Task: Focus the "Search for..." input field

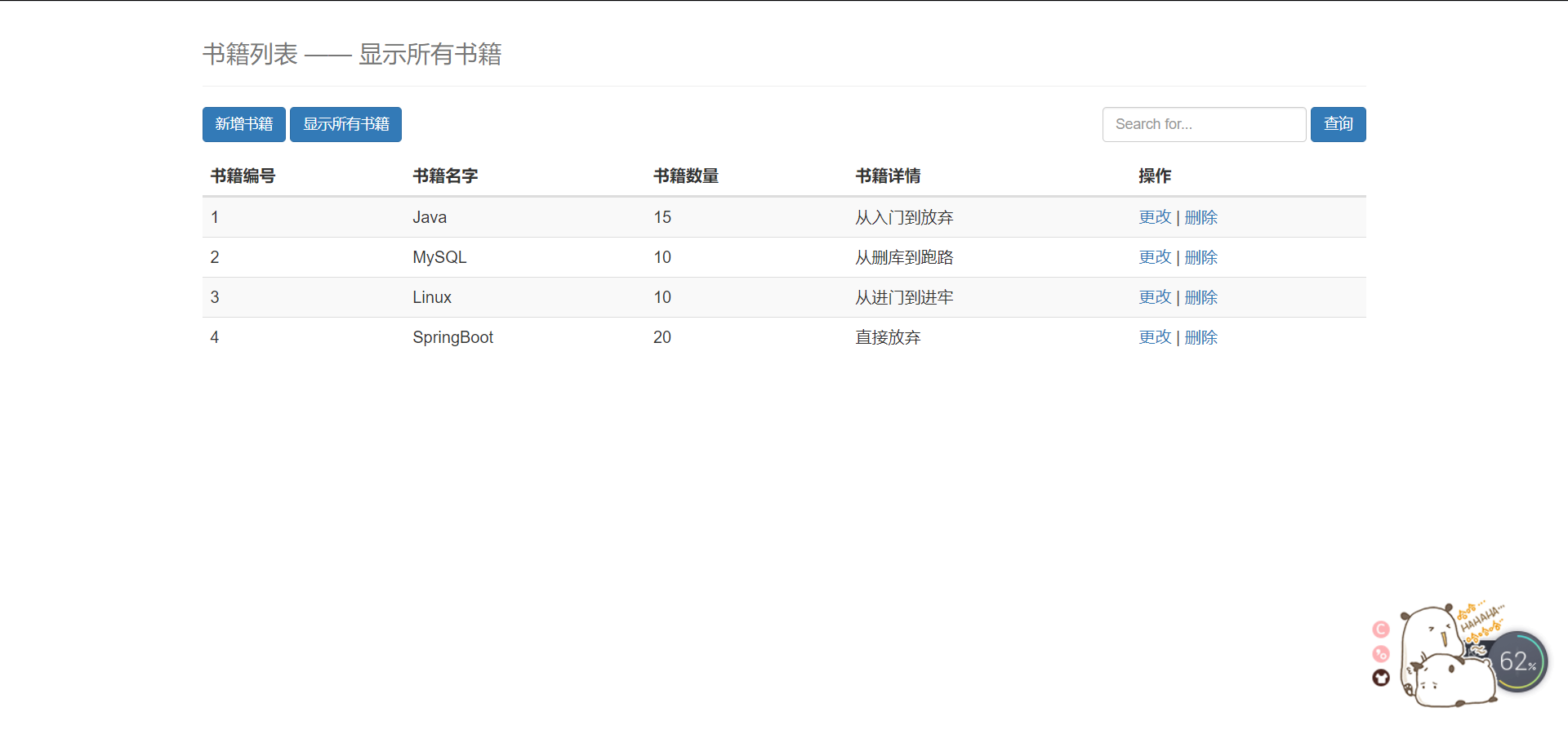Action: pos(1204,124)
